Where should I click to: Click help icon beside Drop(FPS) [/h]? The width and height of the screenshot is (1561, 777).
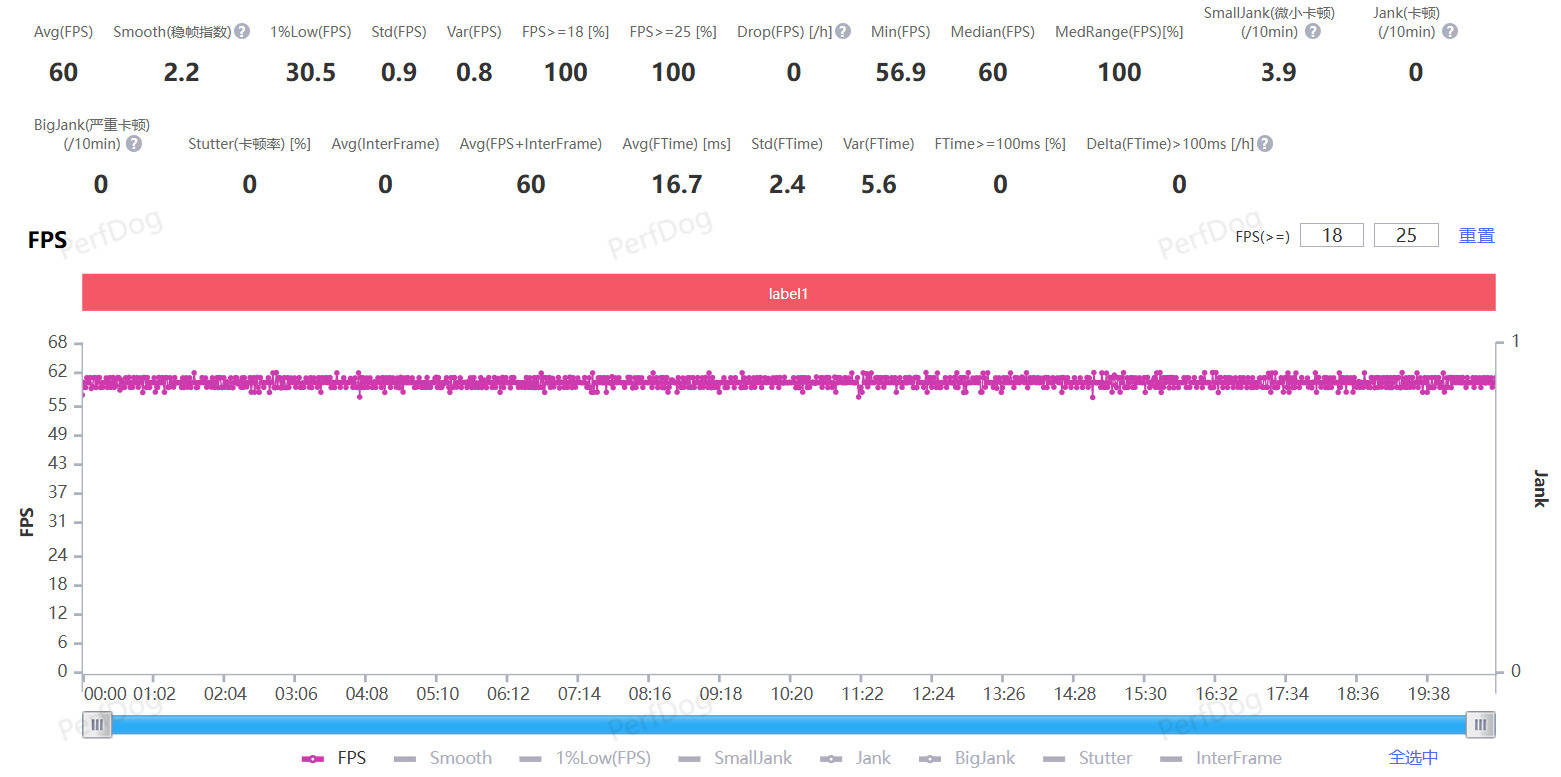click(843, 32)
